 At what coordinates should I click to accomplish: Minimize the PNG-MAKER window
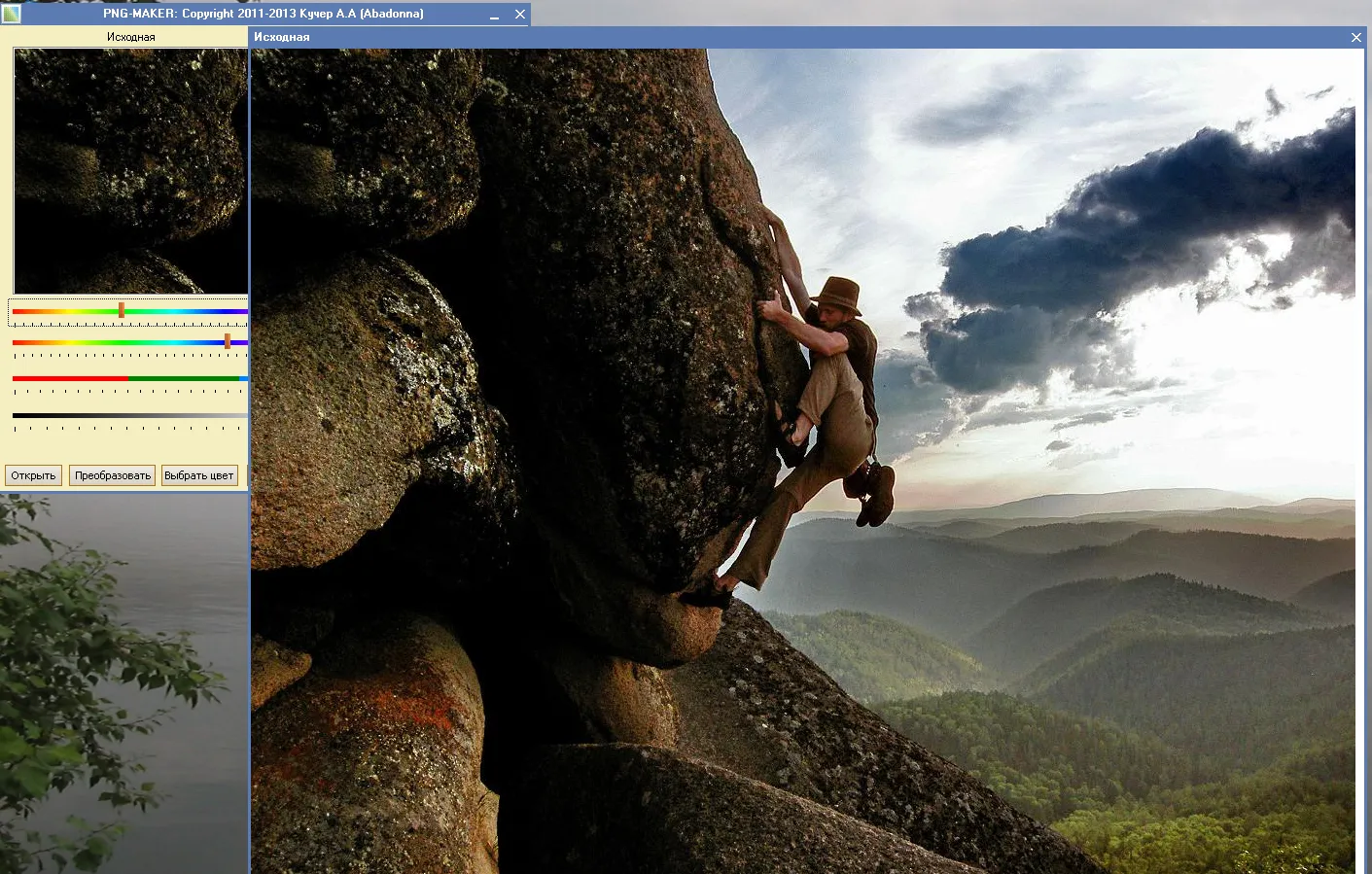point(494,15)
